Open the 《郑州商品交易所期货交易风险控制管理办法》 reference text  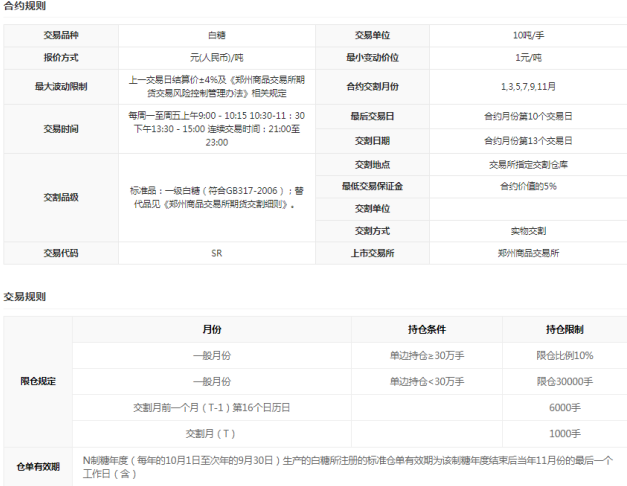[216, 85]
